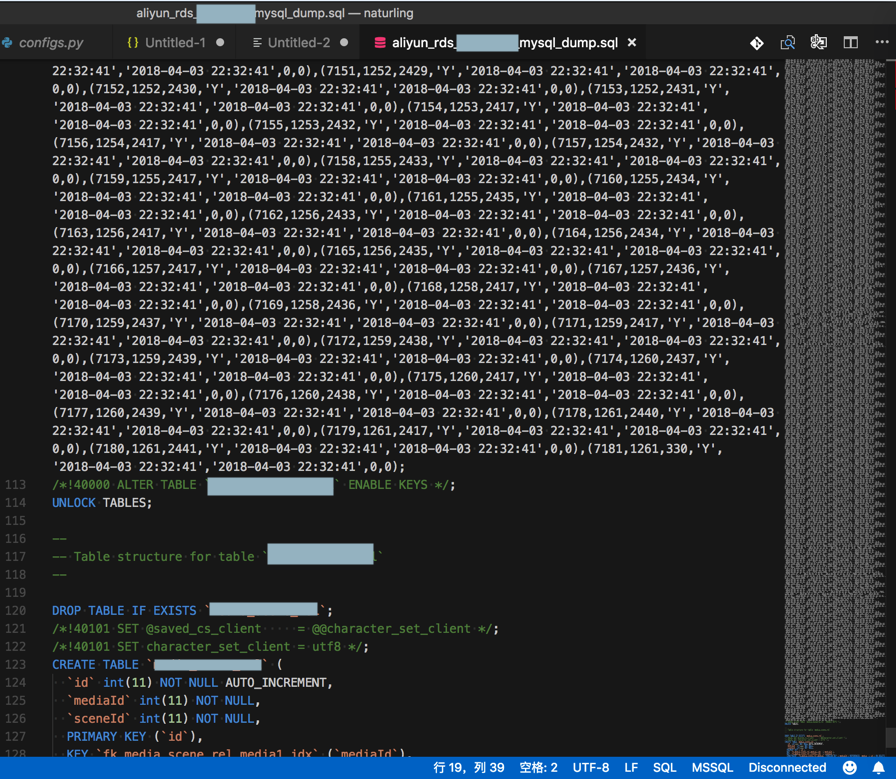
Task: Click the Python icon on configs.py tab
Action: pyautogui.click(x=7, y=42)
